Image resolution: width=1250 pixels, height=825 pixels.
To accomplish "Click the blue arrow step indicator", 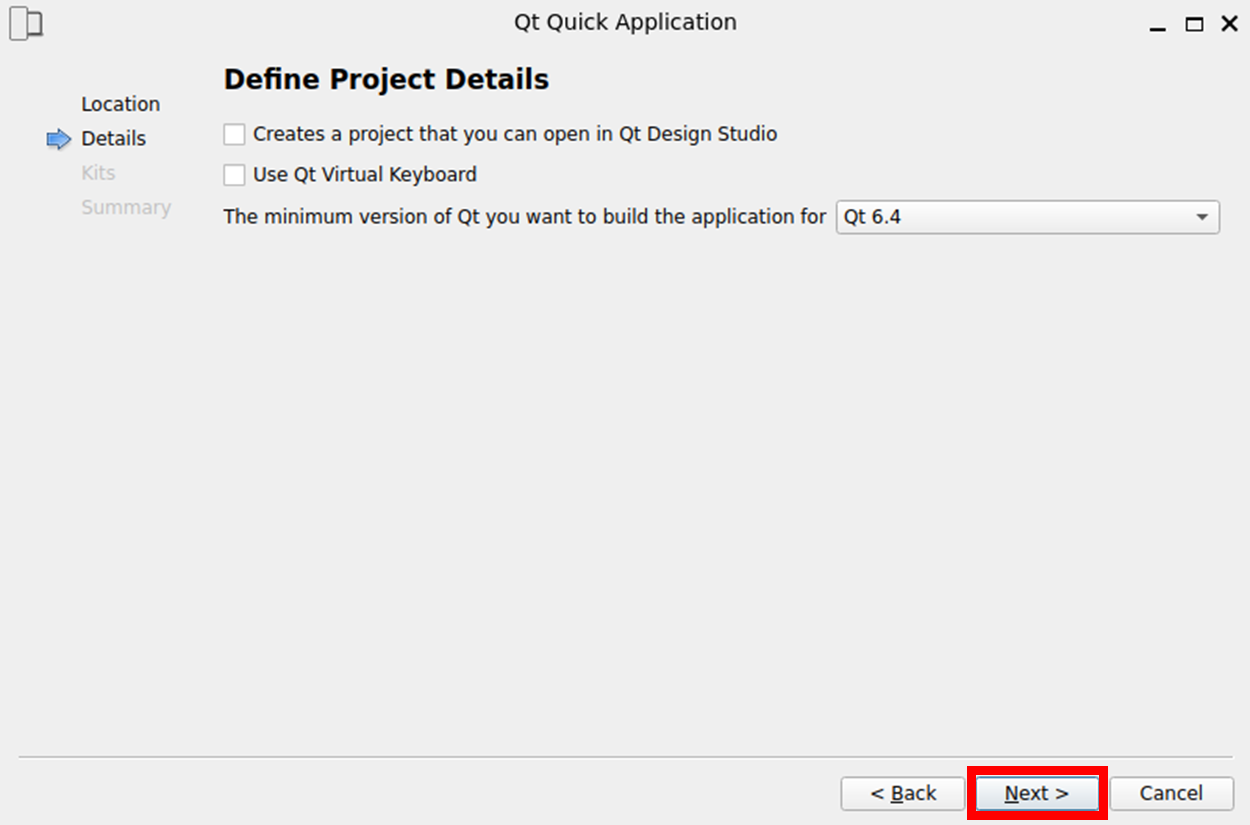I will point(59,140).
